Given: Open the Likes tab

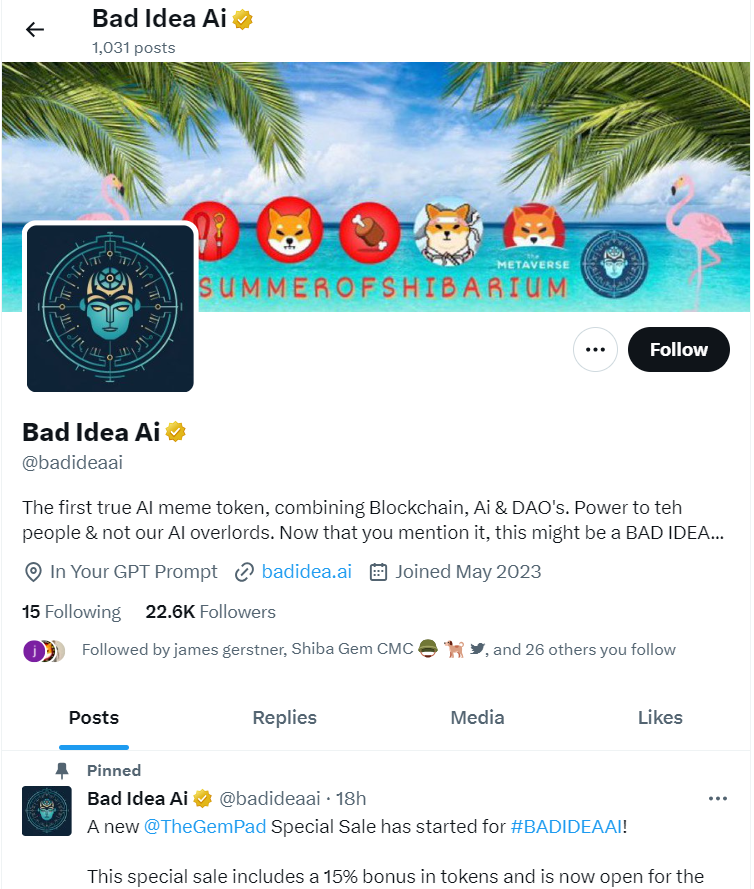Looking at the screenshot, I should click(662, 719).
